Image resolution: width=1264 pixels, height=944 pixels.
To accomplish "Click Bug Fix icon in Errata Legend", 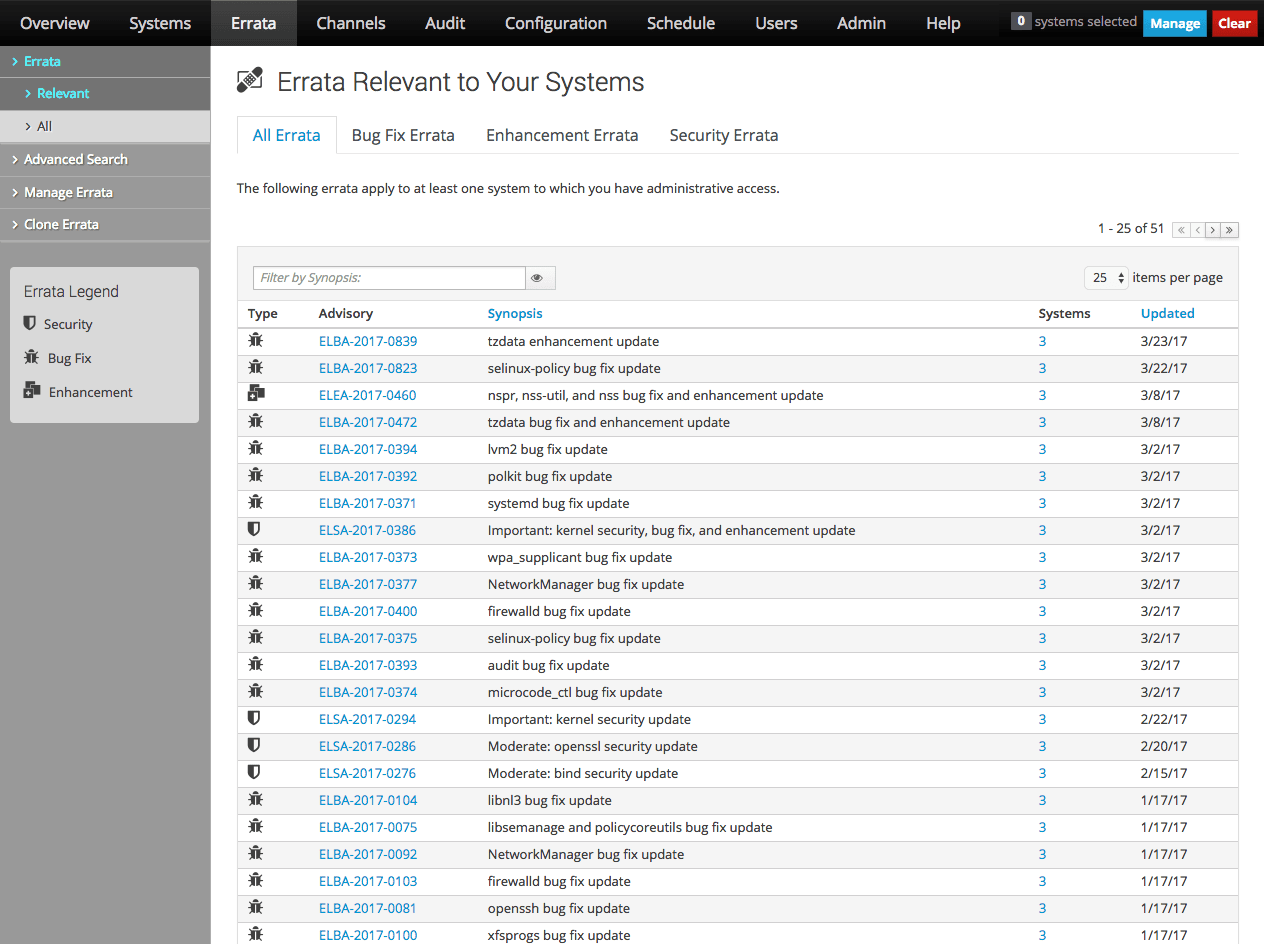I will (32, 357).
